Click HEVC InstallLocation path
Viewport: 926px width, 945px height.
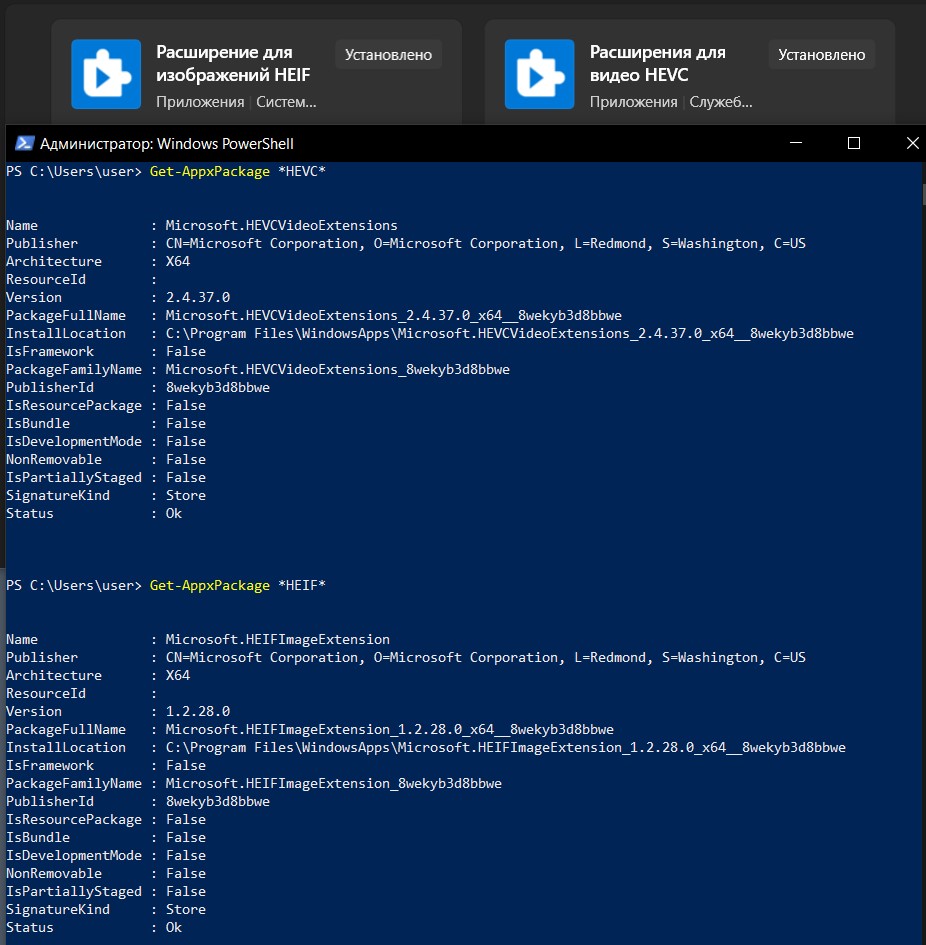(x=510, y=334)
